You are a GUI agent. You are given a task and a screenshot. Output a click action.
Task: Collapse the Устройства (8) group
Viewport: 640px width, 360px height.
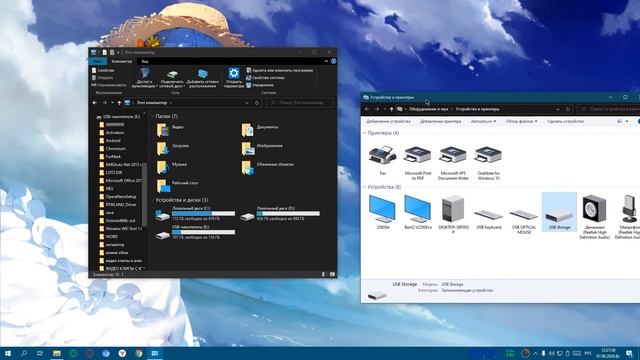(x=364, y=187)
